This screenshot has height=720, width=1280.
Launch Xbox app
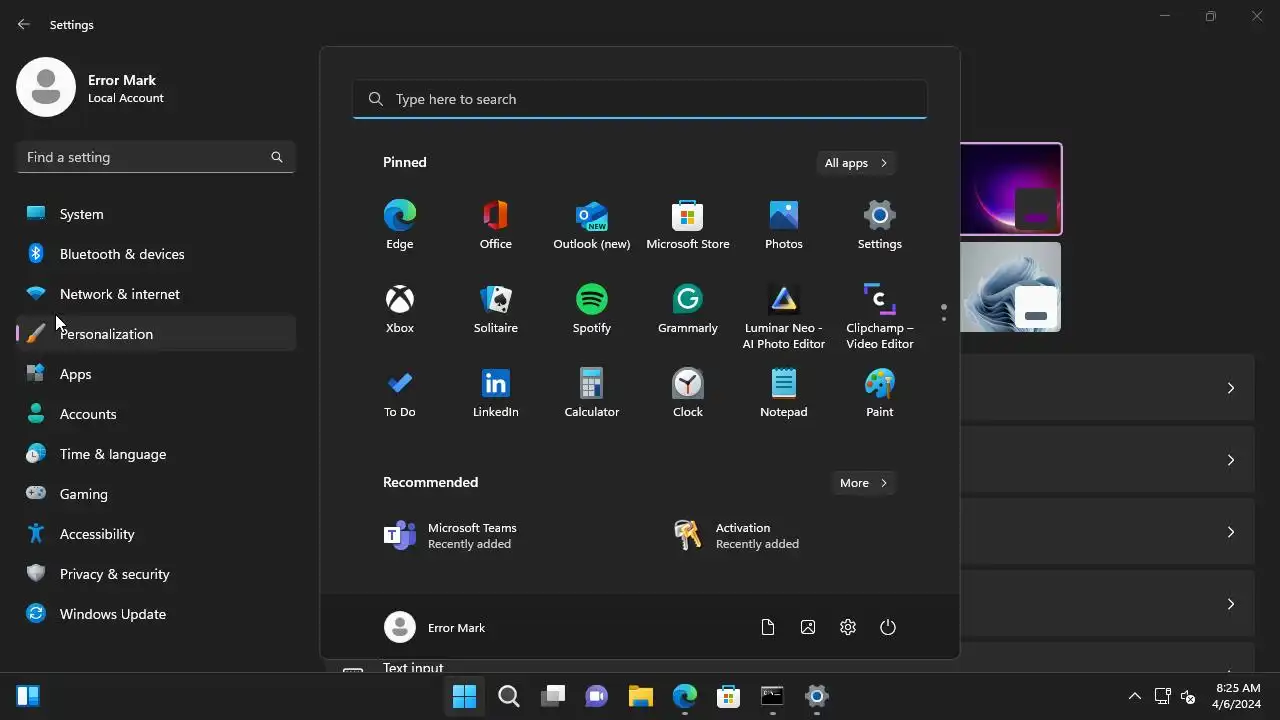point(399,309)
